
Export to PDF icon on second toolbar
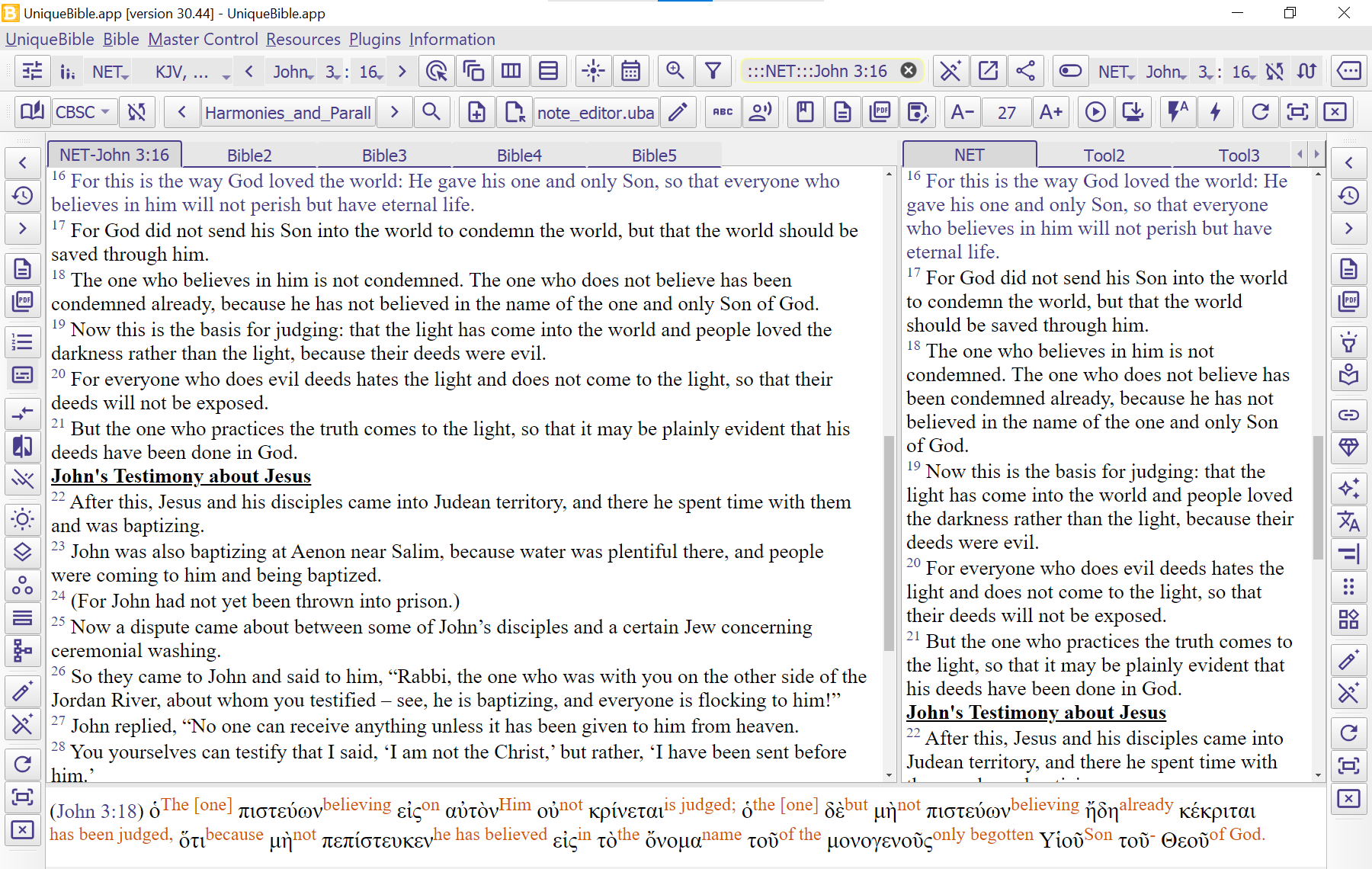tap(880, 112)
